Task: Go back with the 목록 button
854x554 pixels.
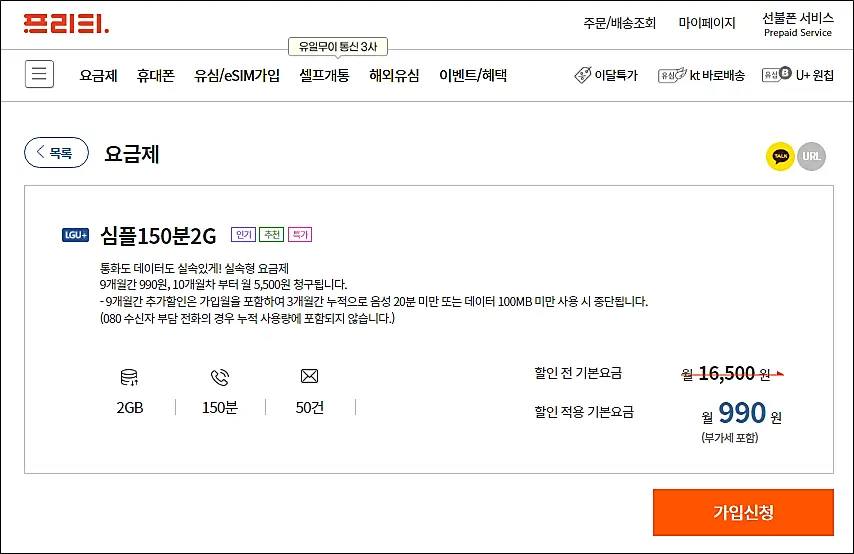Action: coord(56,153)
